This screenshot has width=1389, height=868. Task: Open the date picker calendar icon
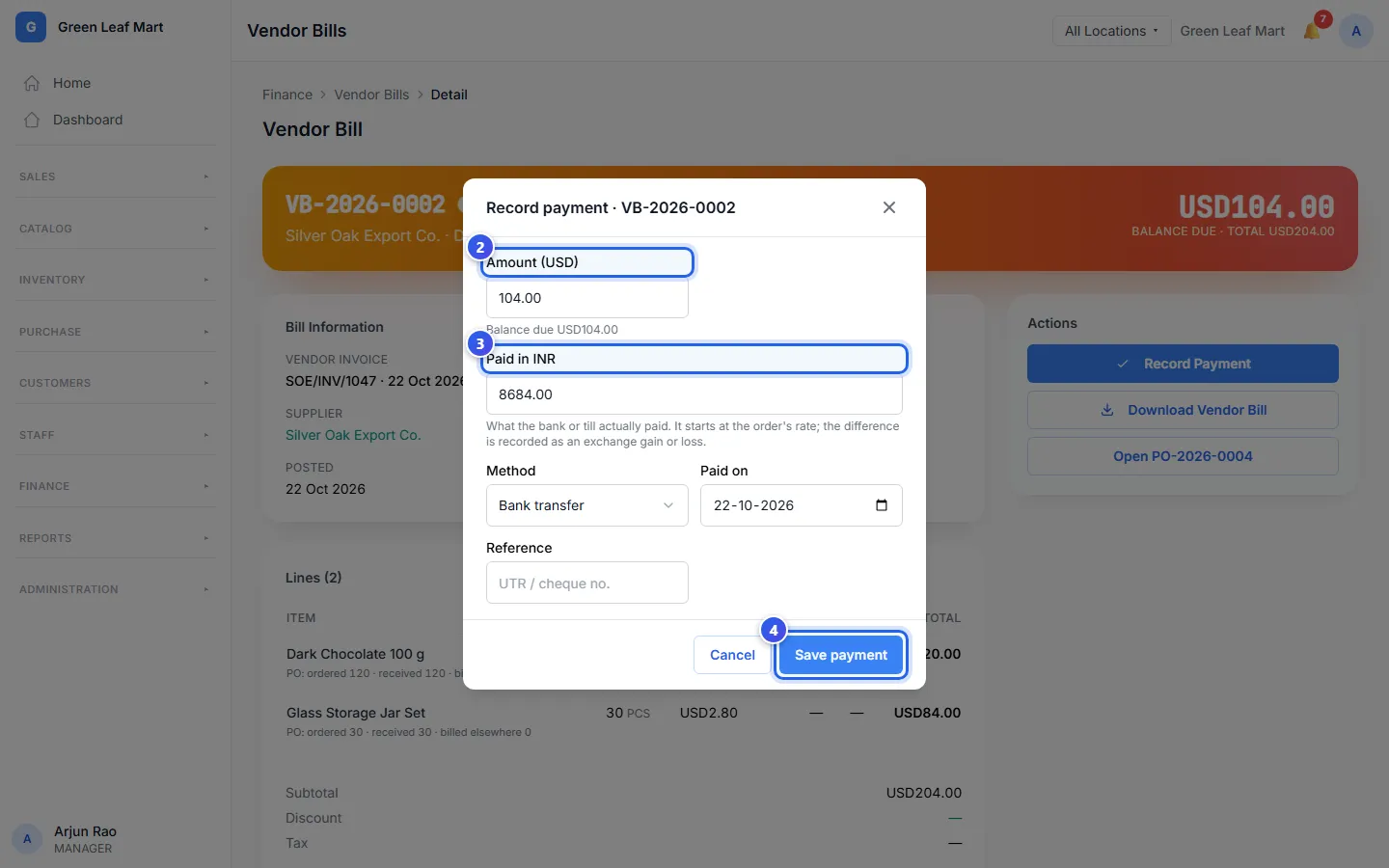tap(882, 505)
